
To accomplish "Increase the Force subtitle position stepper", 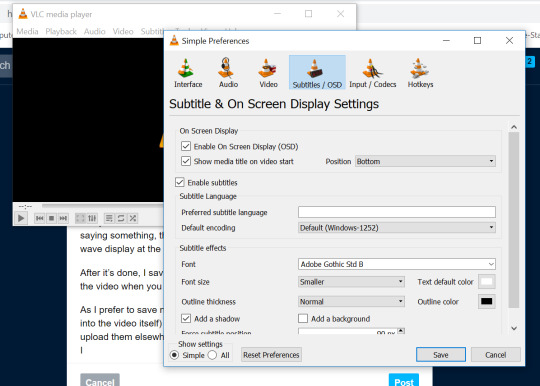I will pyautogui.click(x=401, y=331).
